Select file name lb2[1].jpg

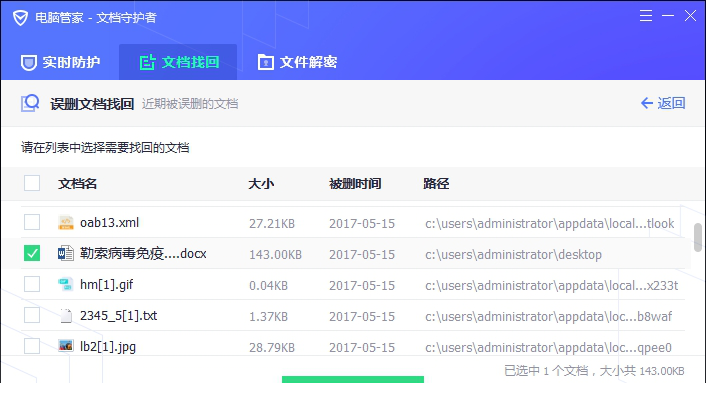108,347
